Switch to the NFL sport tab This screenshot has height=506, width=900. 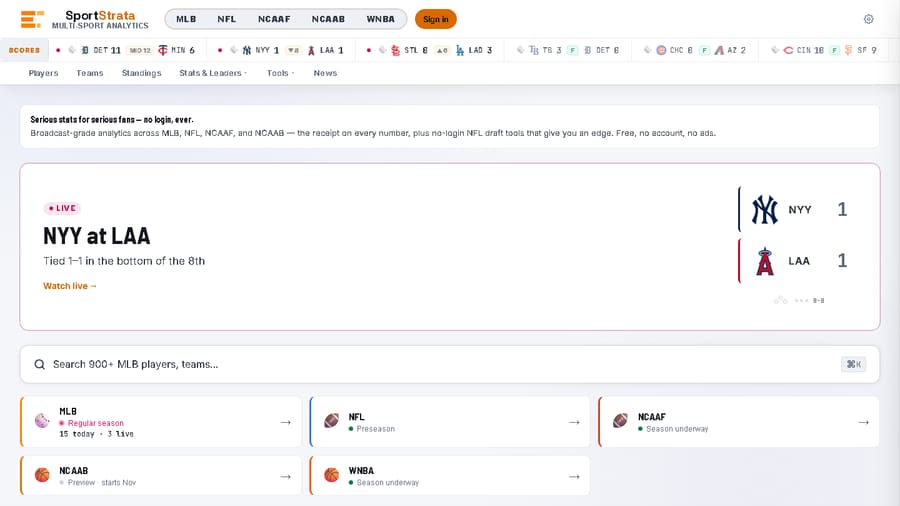coord(227,19)
